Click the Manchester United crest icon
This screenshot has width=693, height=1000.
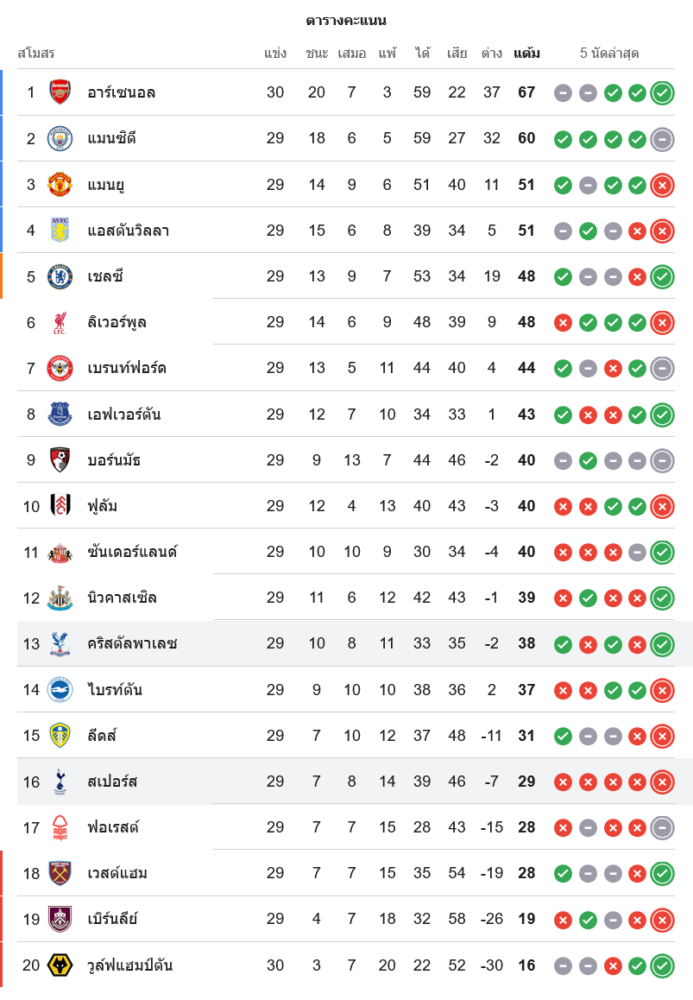pos(61,185)
